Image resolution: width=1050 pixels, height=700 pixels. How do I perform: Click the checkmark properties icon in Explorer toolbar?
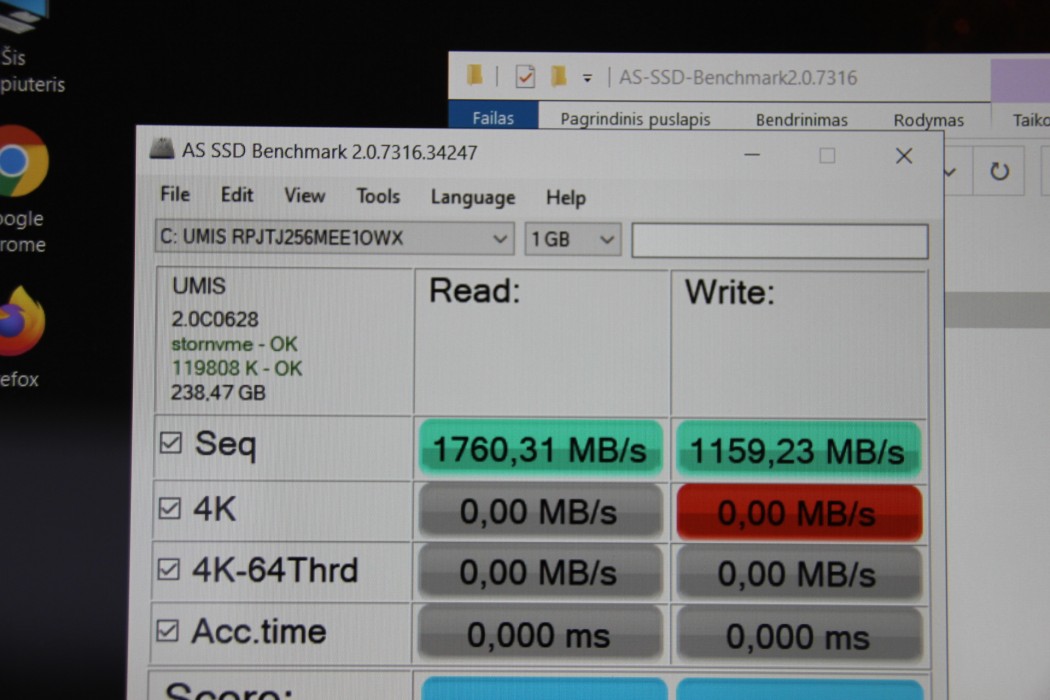pyautogui.click(x=525, y=77)
